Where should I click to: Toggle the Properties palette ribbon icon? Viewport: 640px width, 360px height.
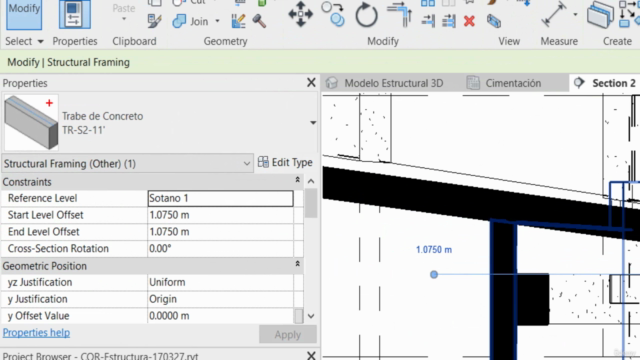point(75,14)
